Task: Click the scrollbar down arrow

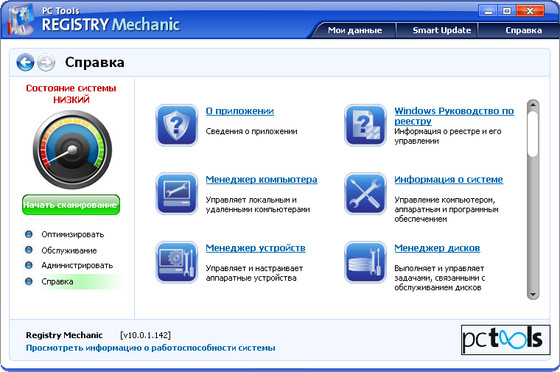Action: pyautogui.click(x=533, y=295)
